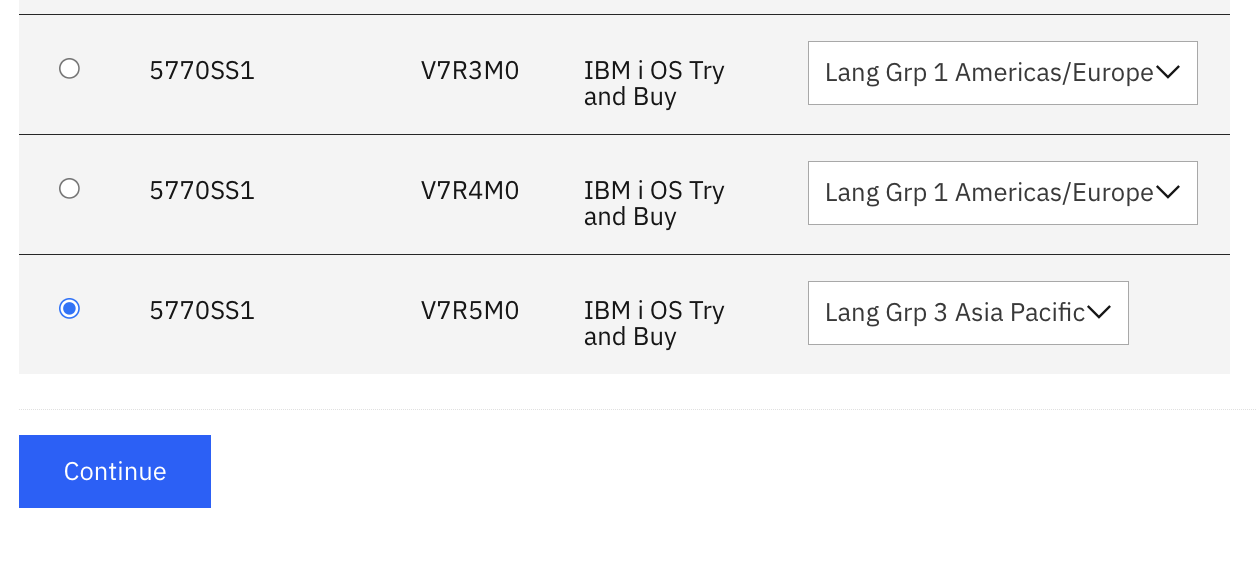Click the empty radio circle beside V7R4M0
Viewport: 1256px width, 580px height.
click(69, 188)
